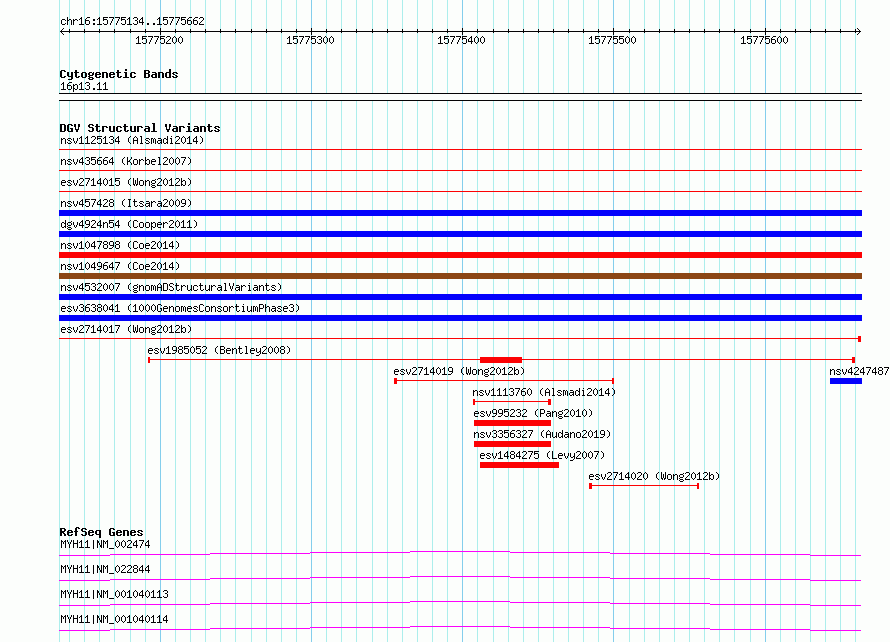Click the esv1484275 (Levy2007) label
This screenshot has width=890, height=642.
pyautogui.click(x=542, y=455)
